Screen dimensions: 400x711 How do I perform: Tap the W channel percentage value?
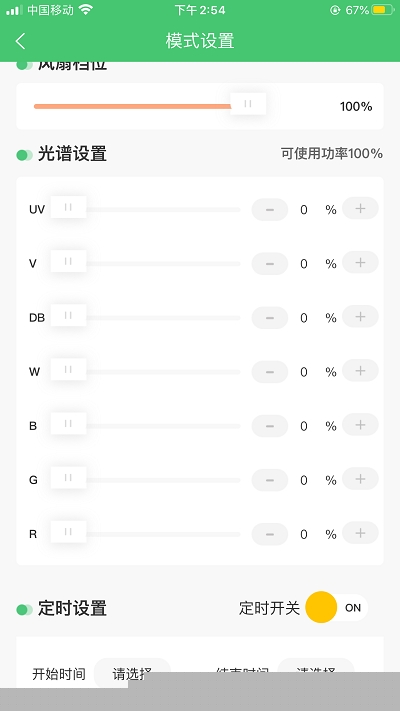304,372
